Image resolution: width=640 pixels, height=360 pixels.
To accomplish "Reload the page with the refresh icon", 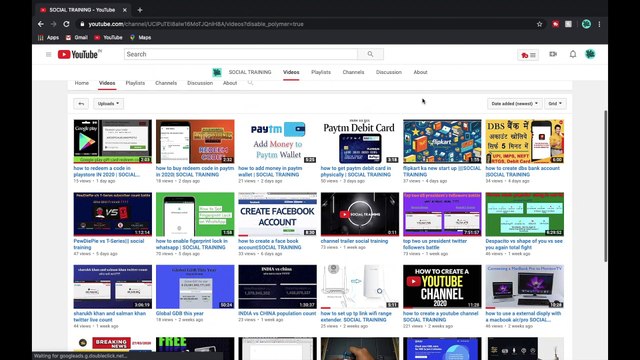I will (x=66, y=24).
